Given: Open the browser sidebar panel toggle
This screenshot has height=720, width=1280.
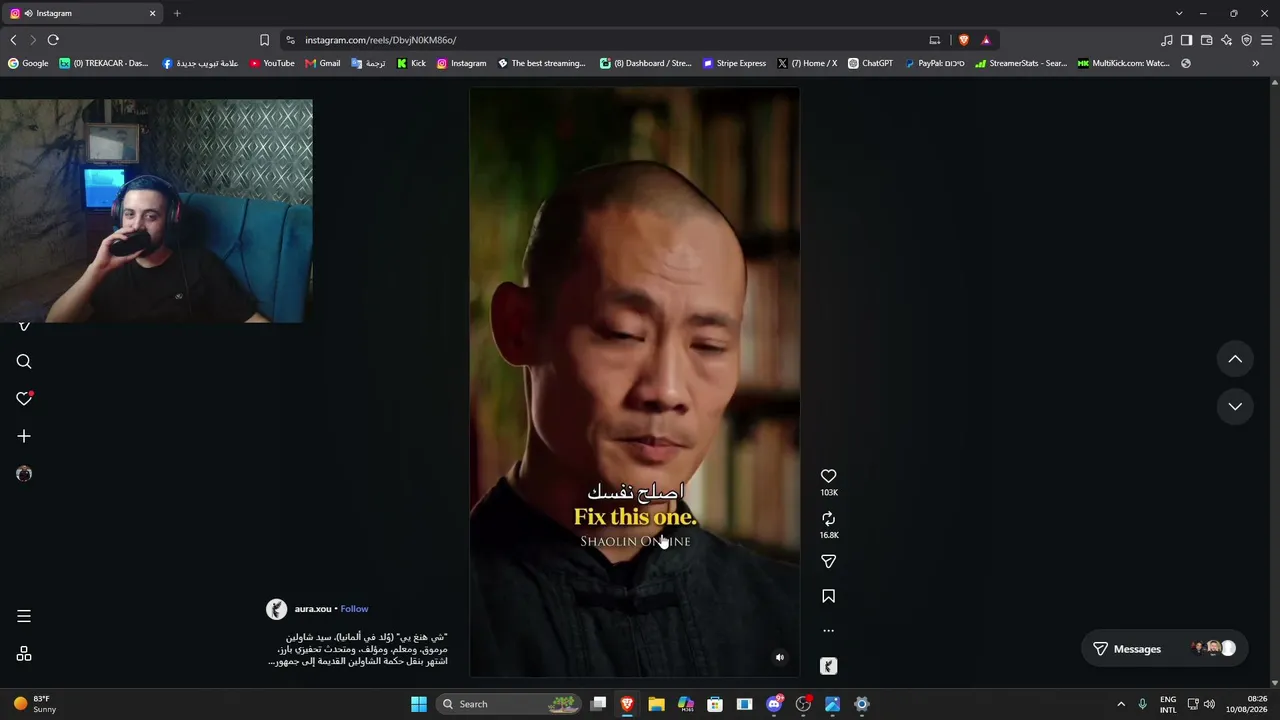Looking at the screenshot, I should (1186, 40).
